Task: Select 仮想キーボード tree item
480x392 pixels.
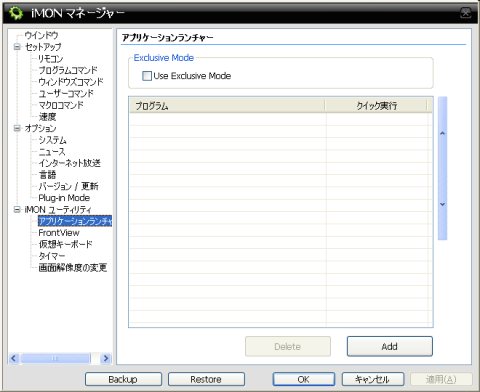Action: point(65,244)
